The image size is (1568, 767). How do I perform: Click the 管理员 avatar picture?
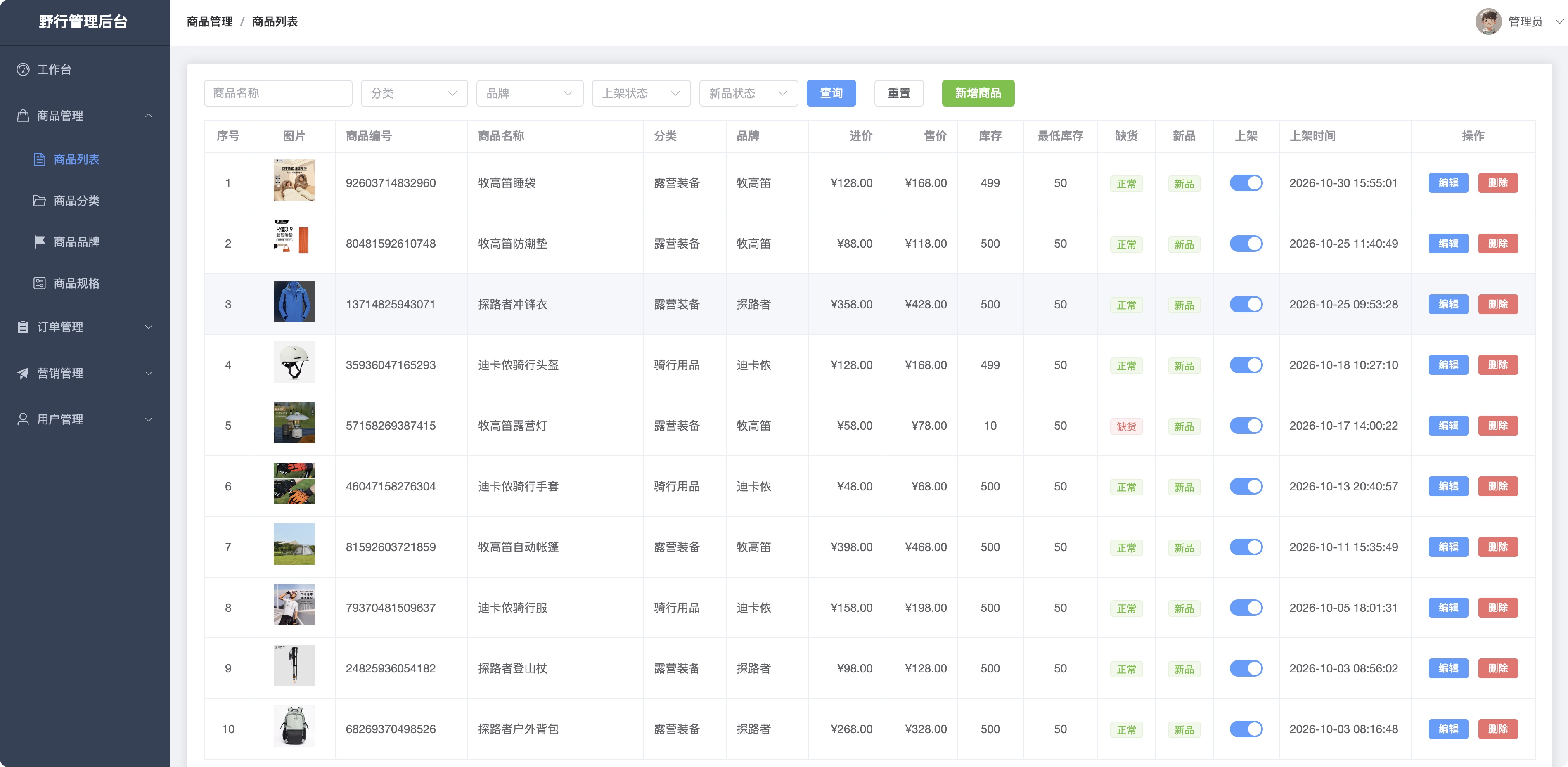[1487, 22]
